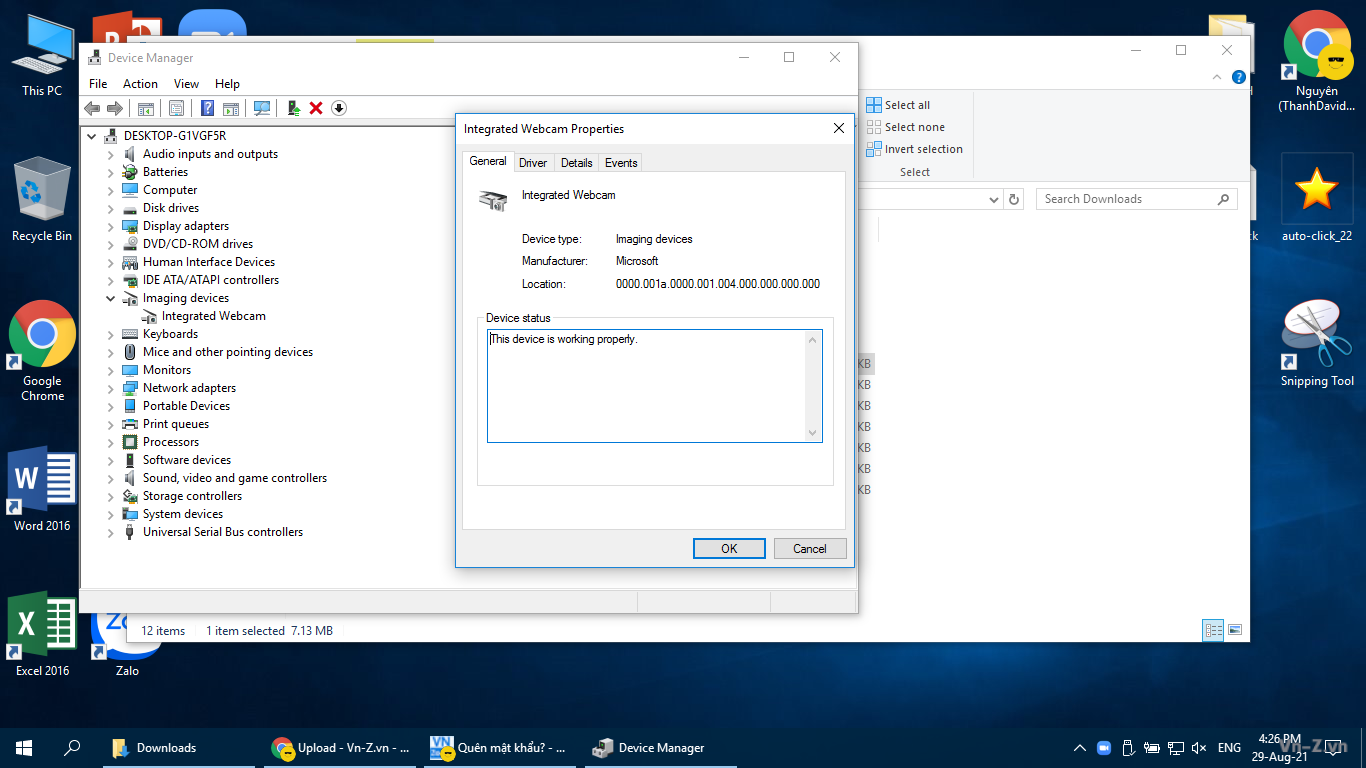The height and width of the screenshot is (768, 1366).
Task: Select Disk drives in the tree
Action: 171,208
